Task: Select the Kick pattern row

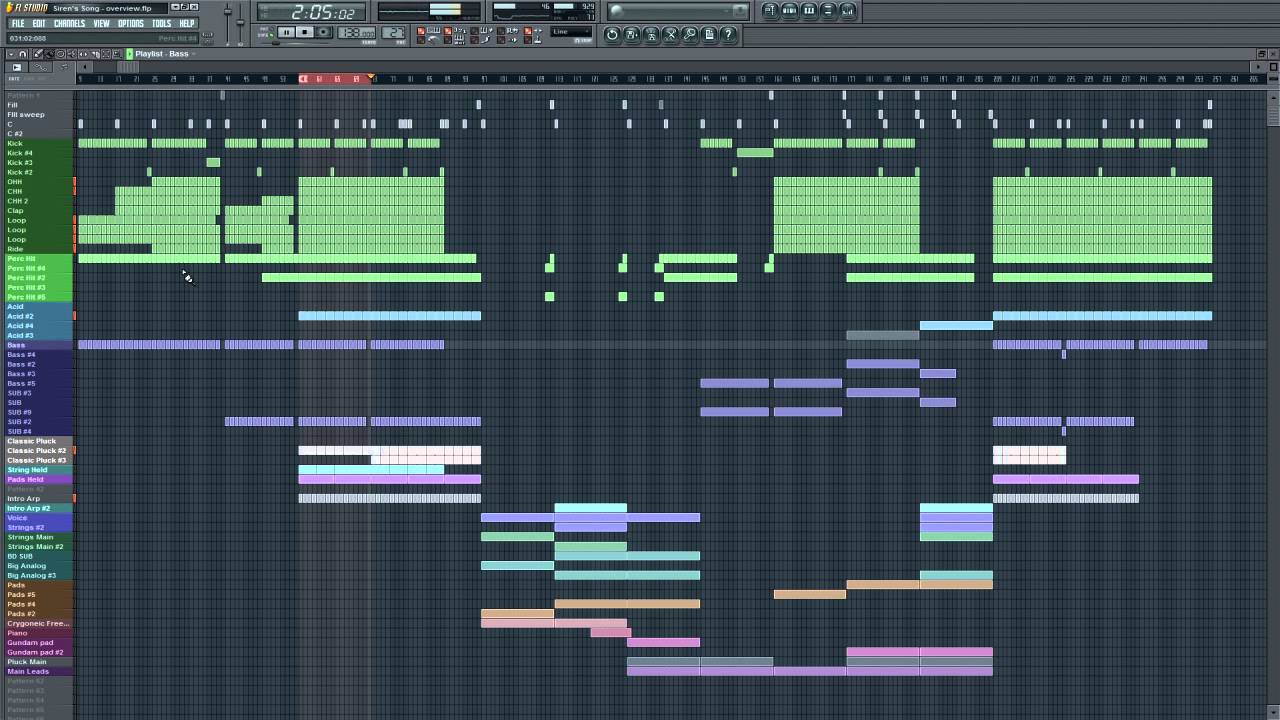Action: [37, 143]
